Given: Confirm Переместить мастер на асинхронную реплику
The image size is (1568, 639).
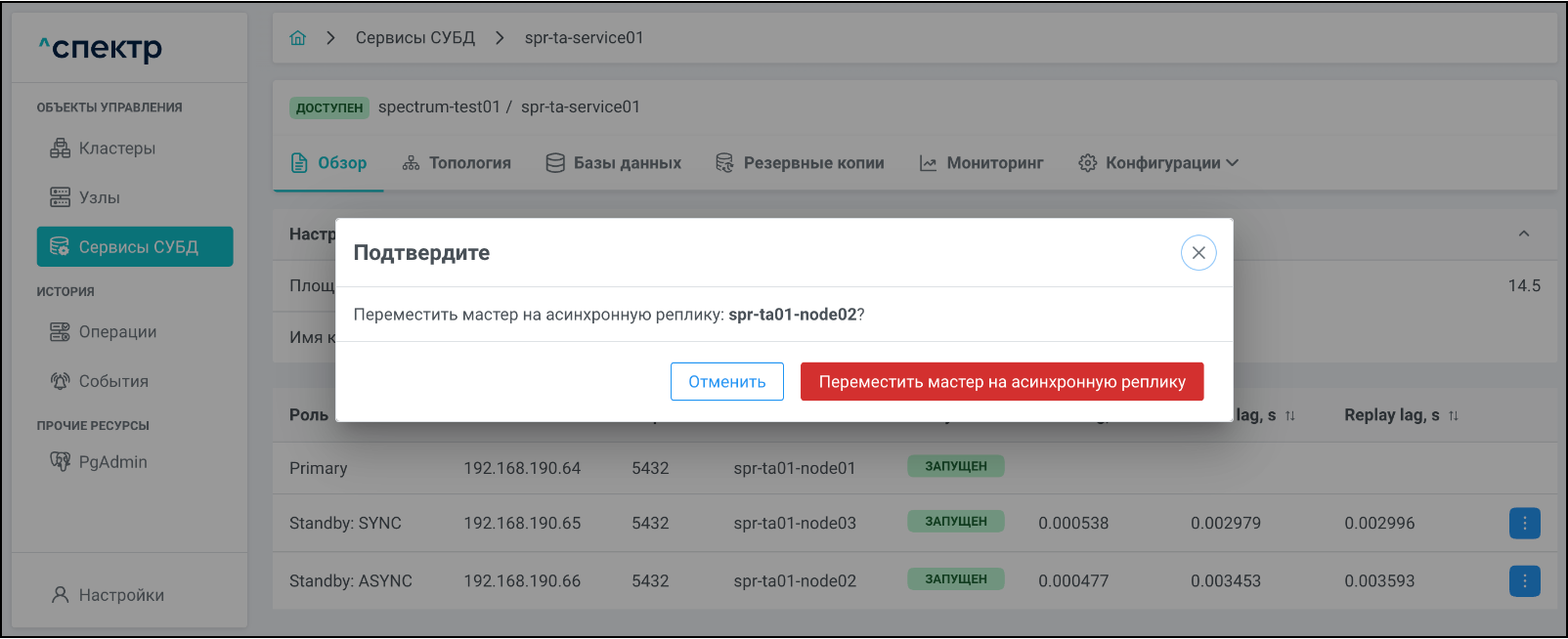Looking at the screenshot, I should point(1002,382).
